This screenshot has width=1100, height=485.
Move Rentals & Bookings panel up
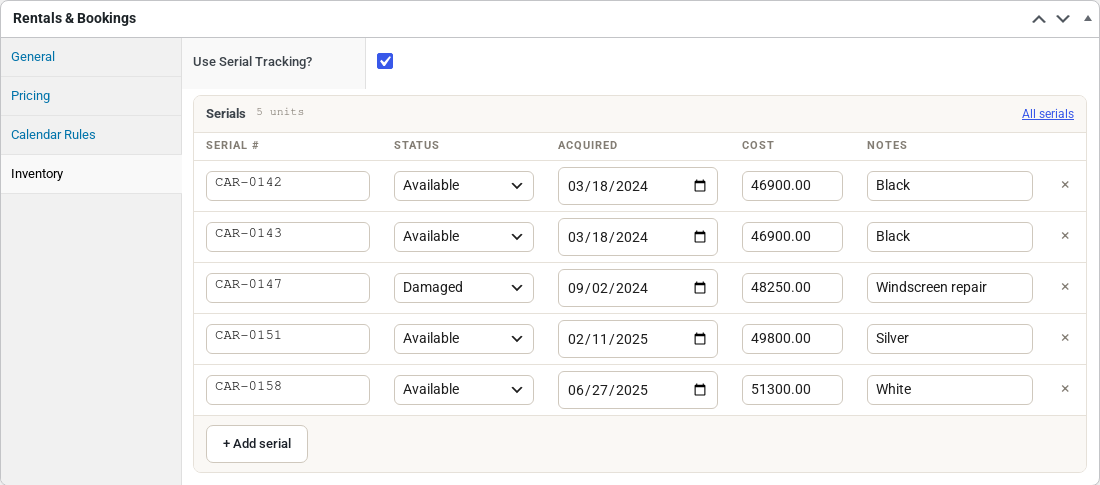[x=1038, y=19]
